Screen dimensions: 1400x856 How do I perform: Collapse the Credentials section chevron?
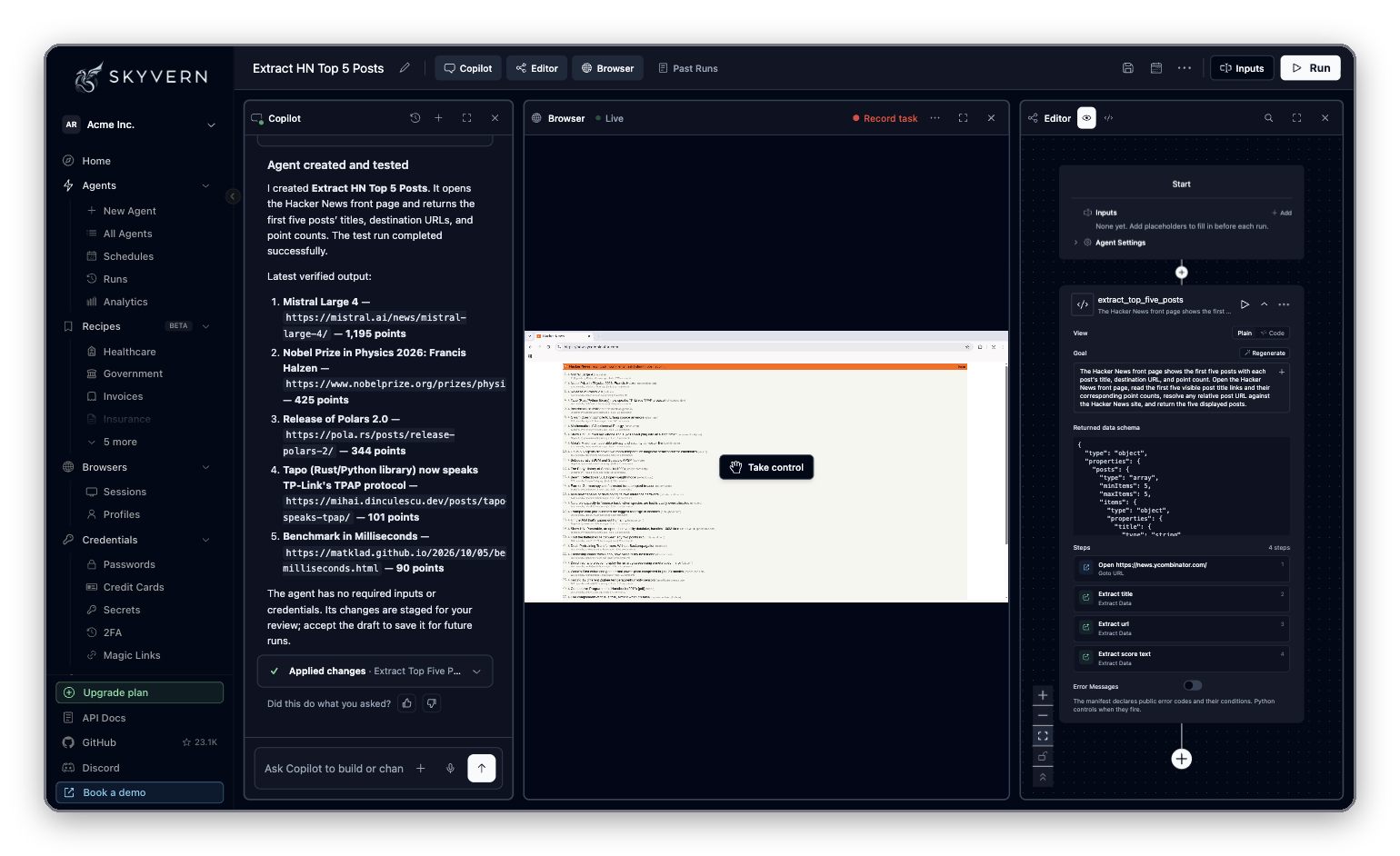point(205,540)
